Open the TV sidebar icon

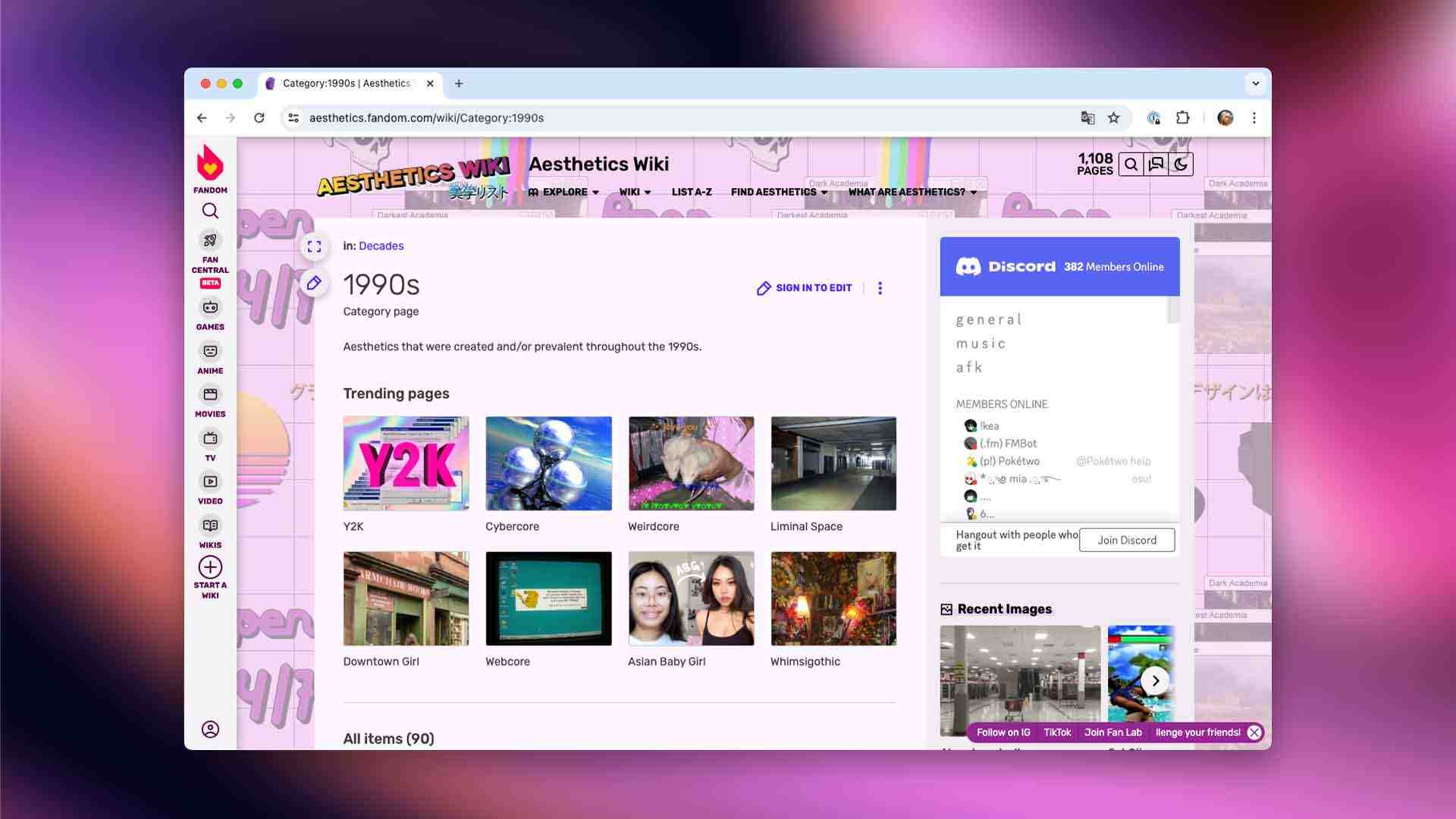pyautogui.click(x=210, y=438)
